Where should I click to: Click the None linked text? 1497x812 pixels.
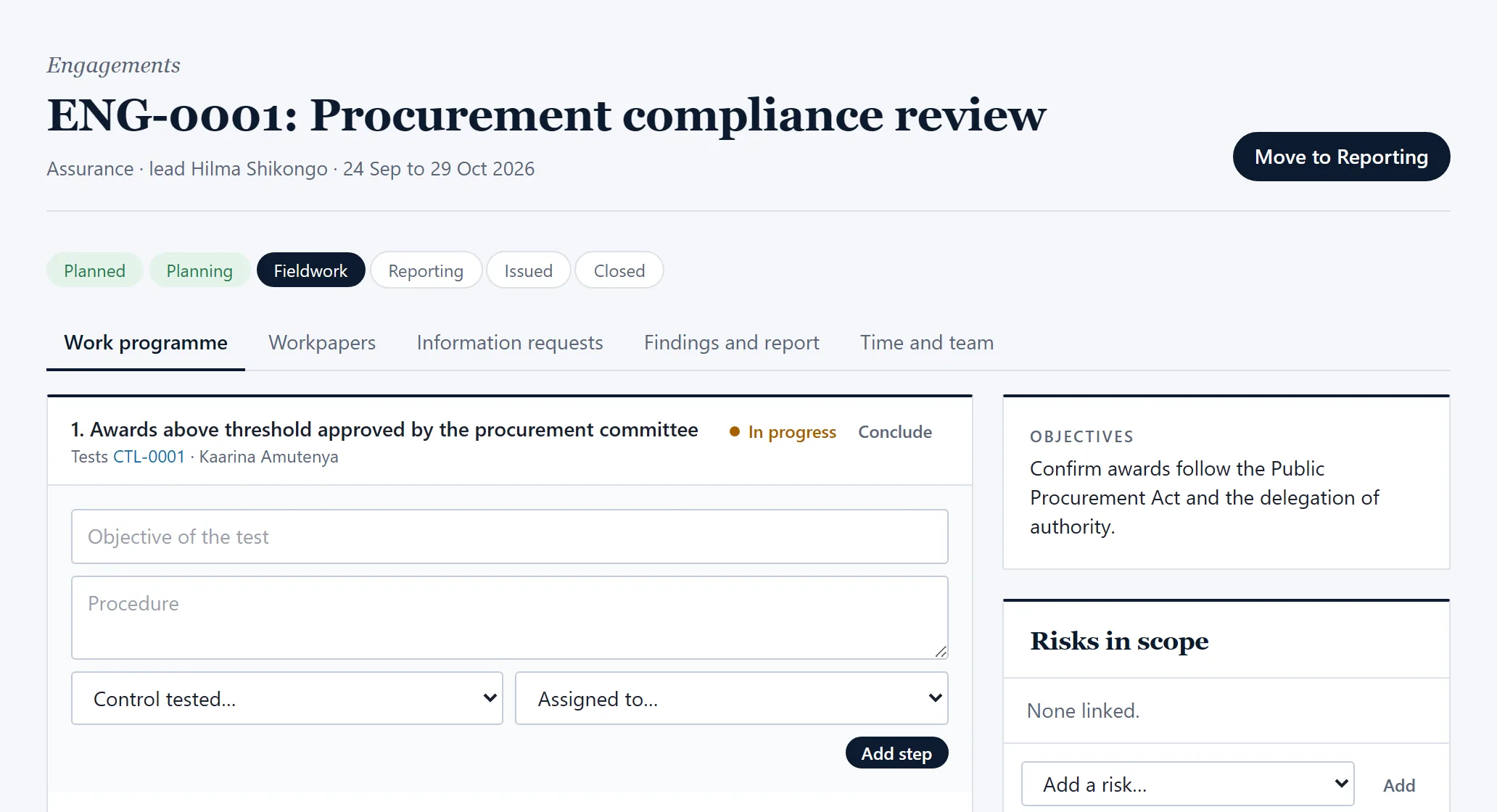coord(1083,710)
